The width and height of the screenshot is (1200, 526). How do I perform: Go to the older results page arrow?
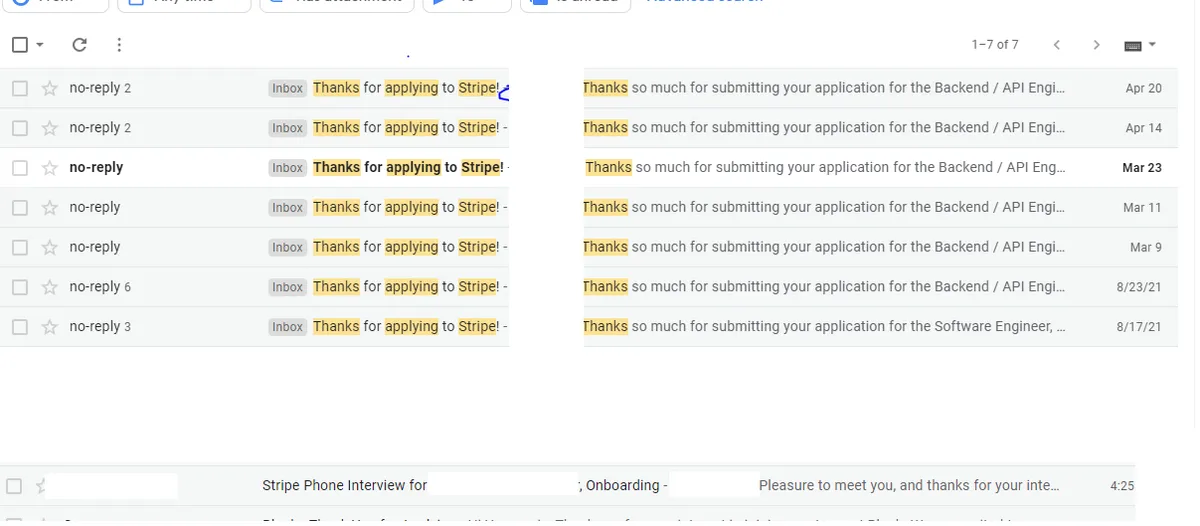pos(1097,45)
